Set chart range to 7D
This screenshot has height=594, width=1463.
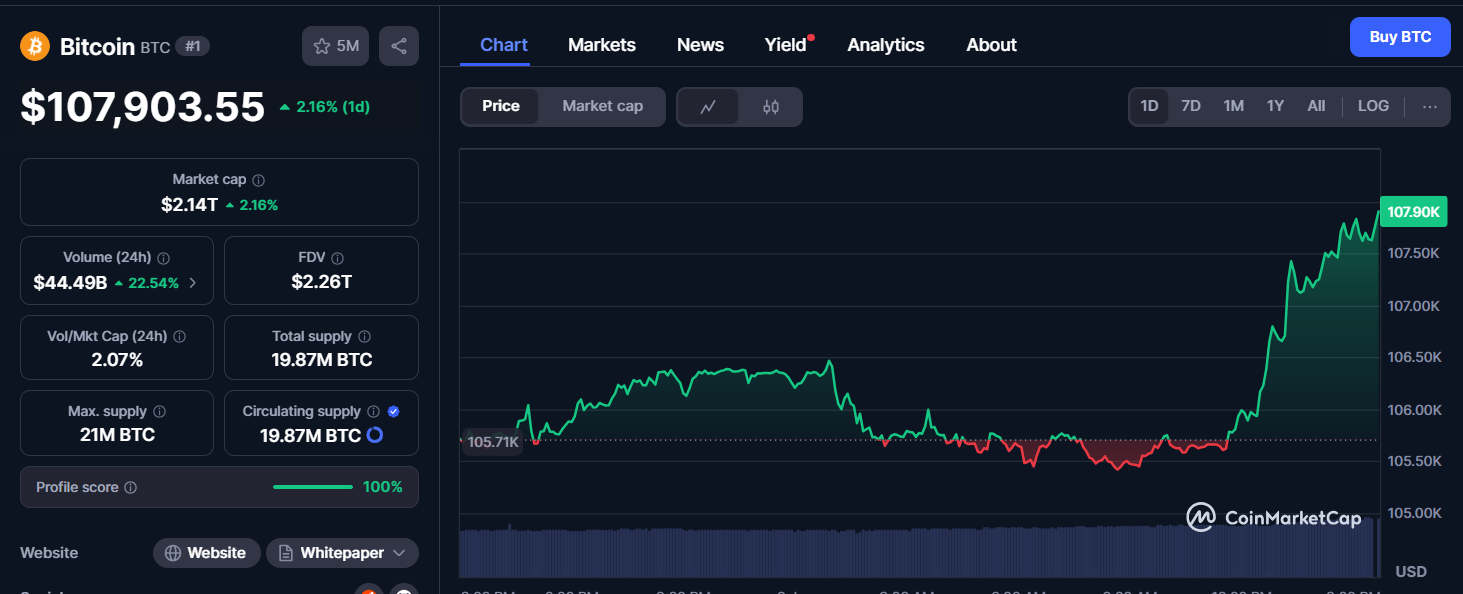tap(1191, 106)
